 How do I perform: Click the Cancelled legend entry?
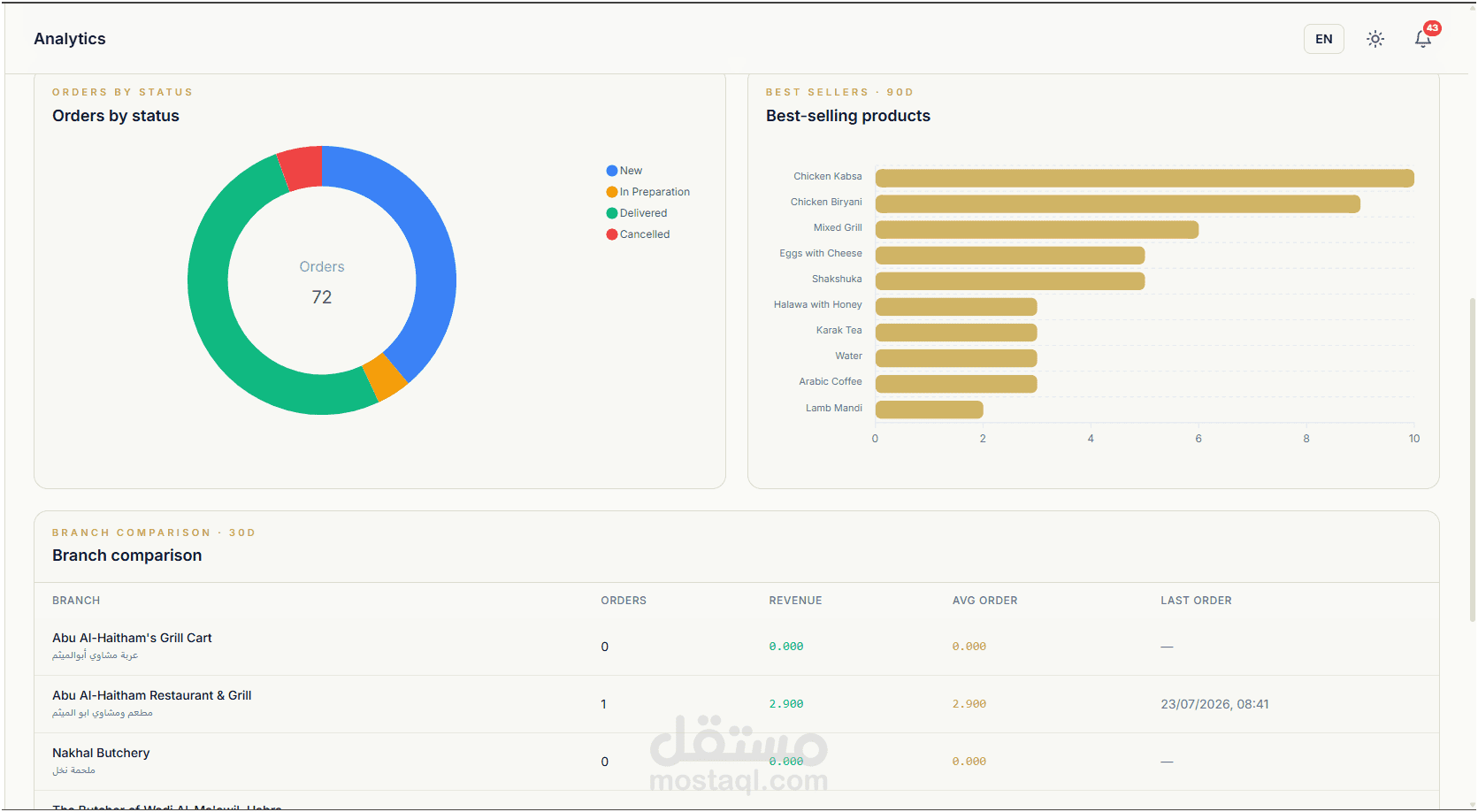pyautogui.click(x=638, y=234)
